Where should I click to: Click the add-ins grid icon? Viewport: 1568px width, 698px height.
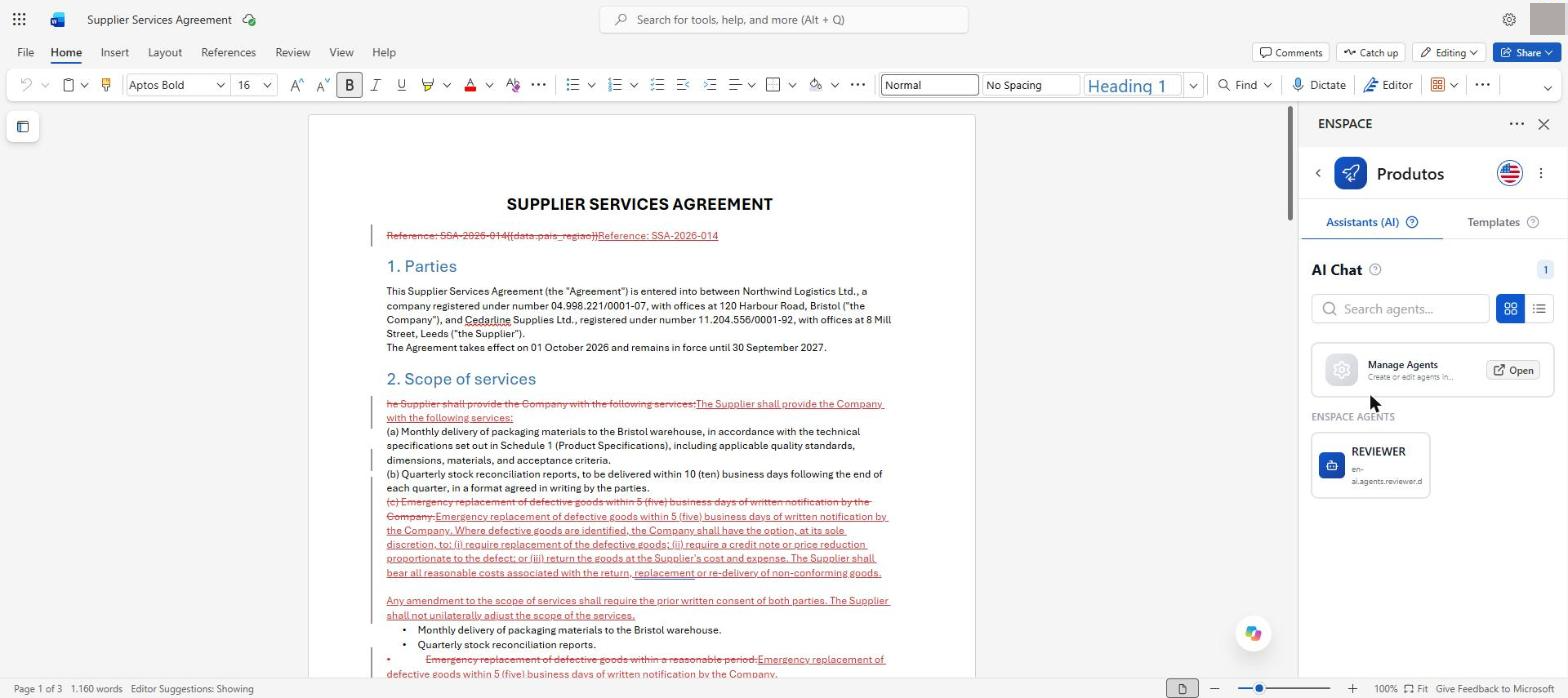1437,85
